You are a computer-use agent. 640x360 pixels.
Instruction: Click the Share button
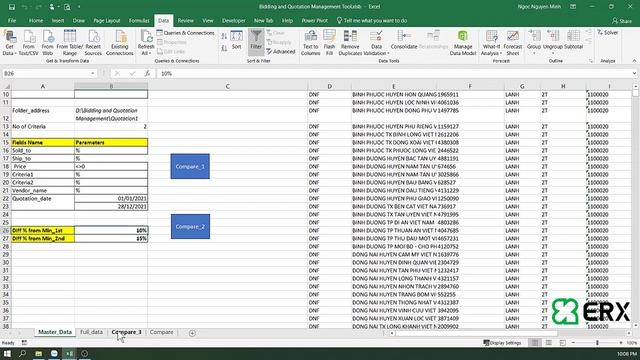[622, 20]
